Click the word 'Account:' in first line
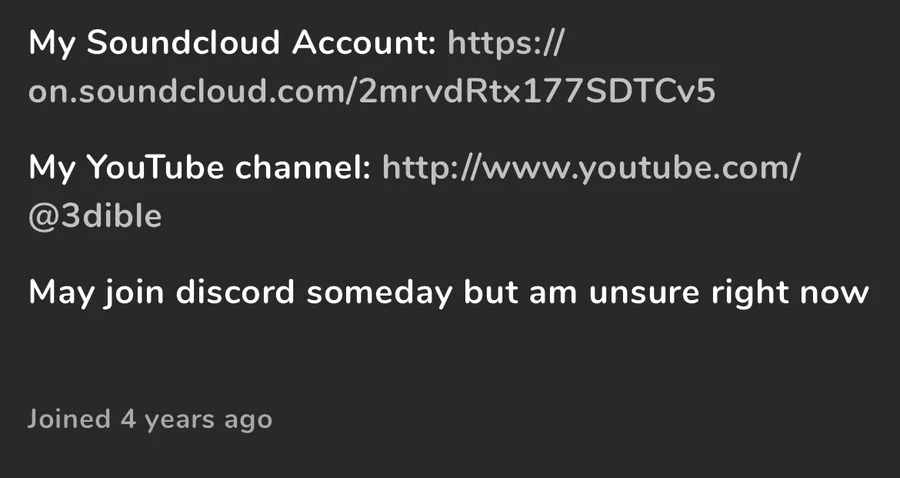Image resolution: width=900 pixels, height=478 pixels. pos(364,43)
